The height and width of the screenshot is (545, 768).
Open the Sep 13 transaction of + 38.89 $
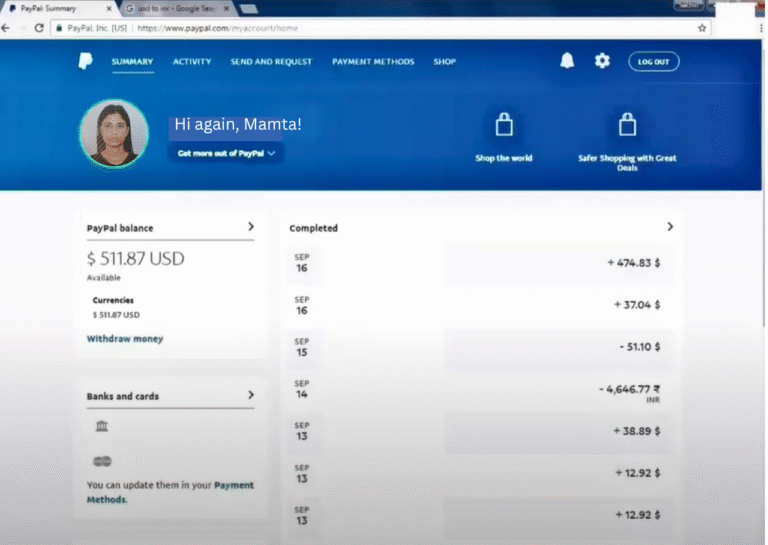pos(480,431)
